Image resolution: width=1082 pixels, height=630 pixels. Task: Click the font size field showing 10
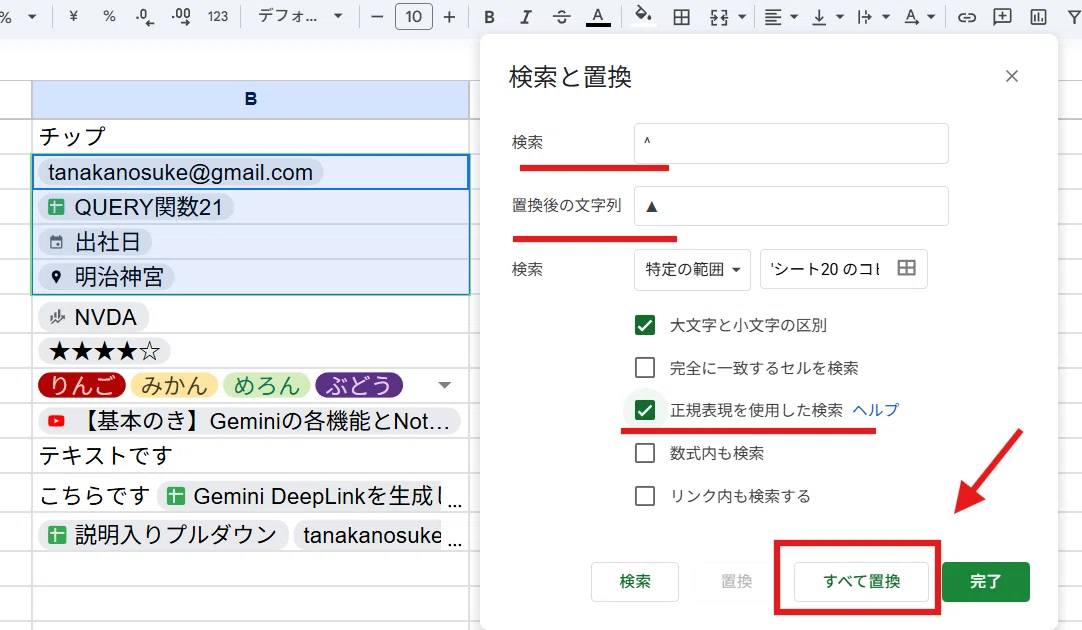pyautogui.click(x=413, y=17)
